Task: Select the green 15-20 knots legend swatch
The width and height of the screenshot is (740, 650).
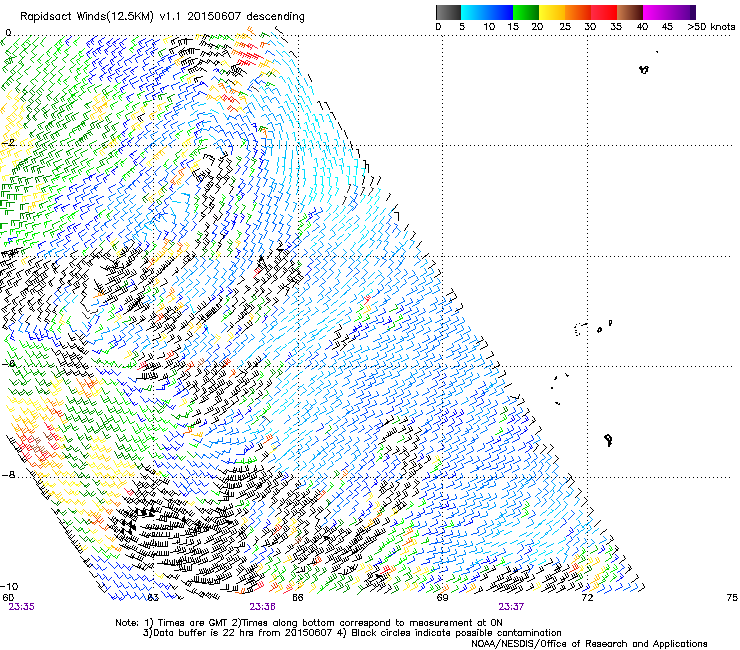Action: coord(526,12)
